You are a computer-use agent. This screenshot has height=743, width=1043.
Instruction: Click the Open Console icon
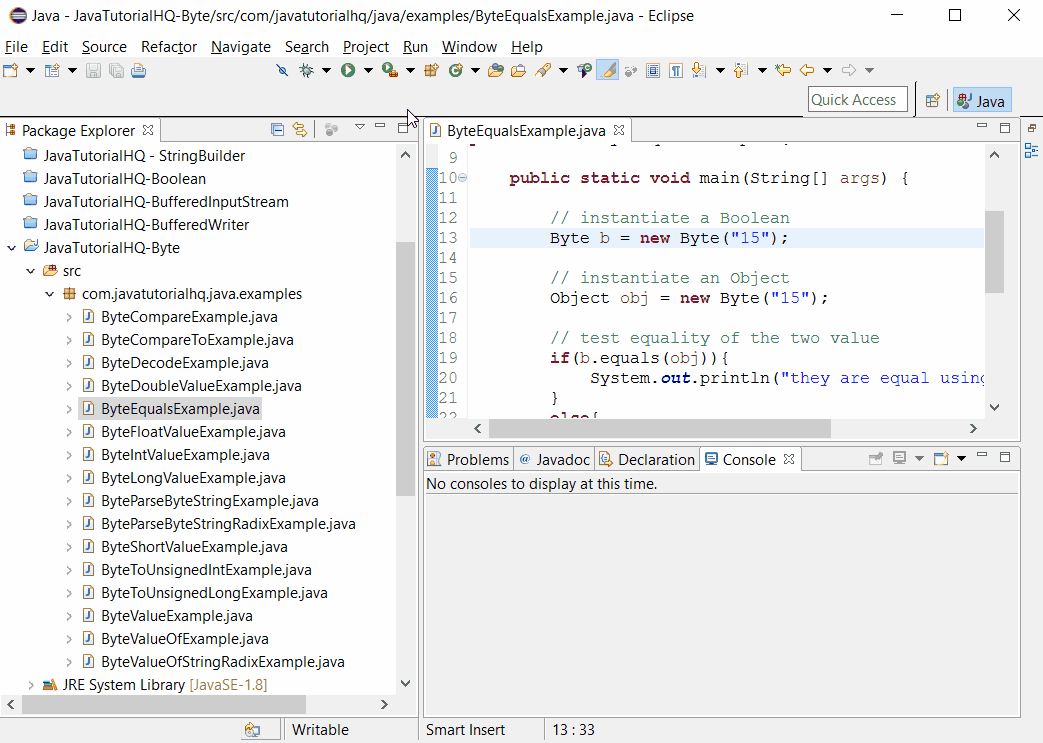[x=941, y=458]
